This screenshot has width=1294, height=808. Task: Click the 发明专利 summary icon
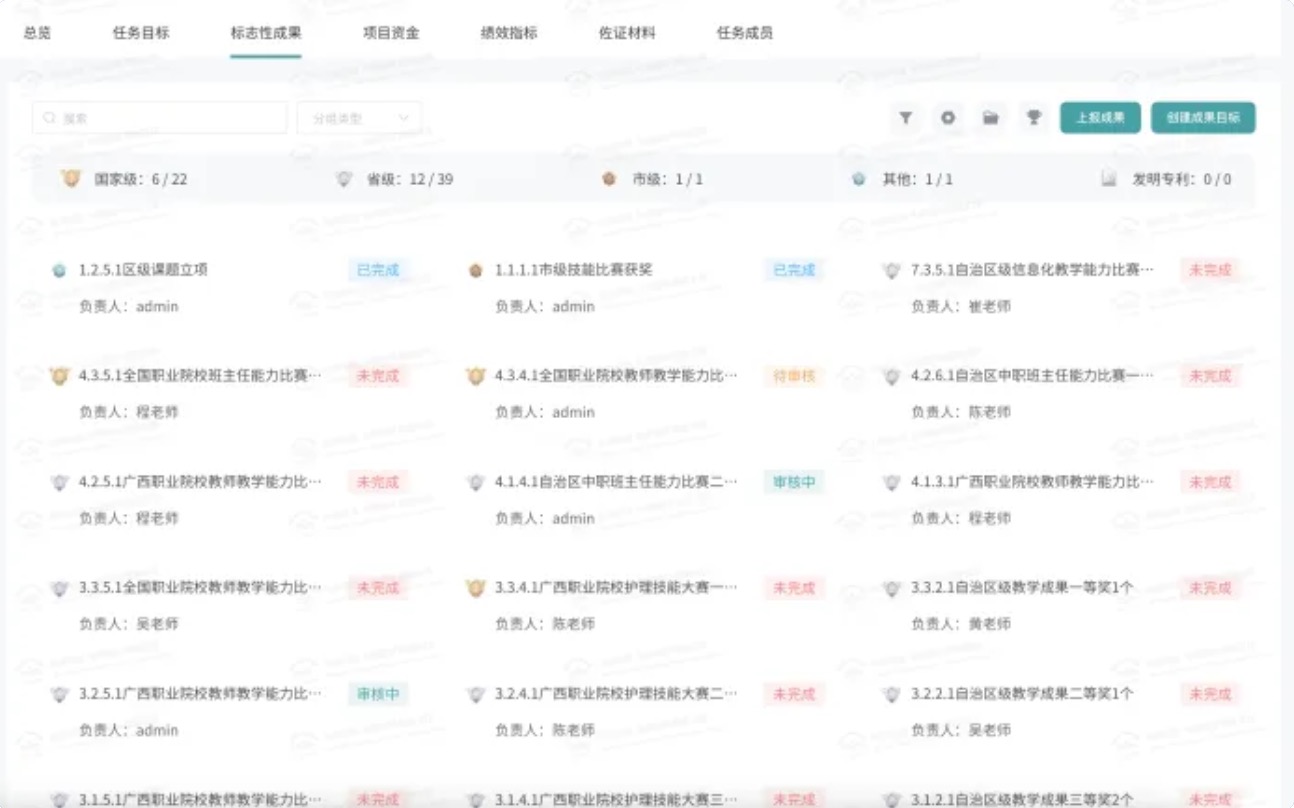click(x=1108, y=180)
